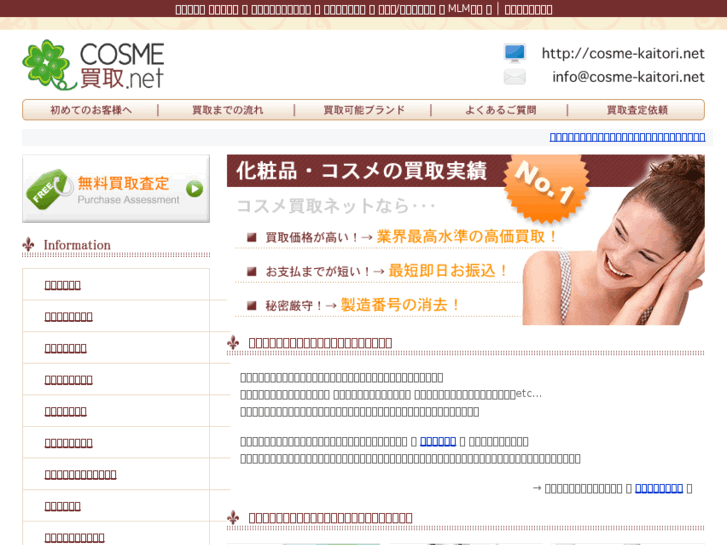Open the blue notice link below the navigation bar
This screenshot has height=545, width=727.
coord(627,137)
